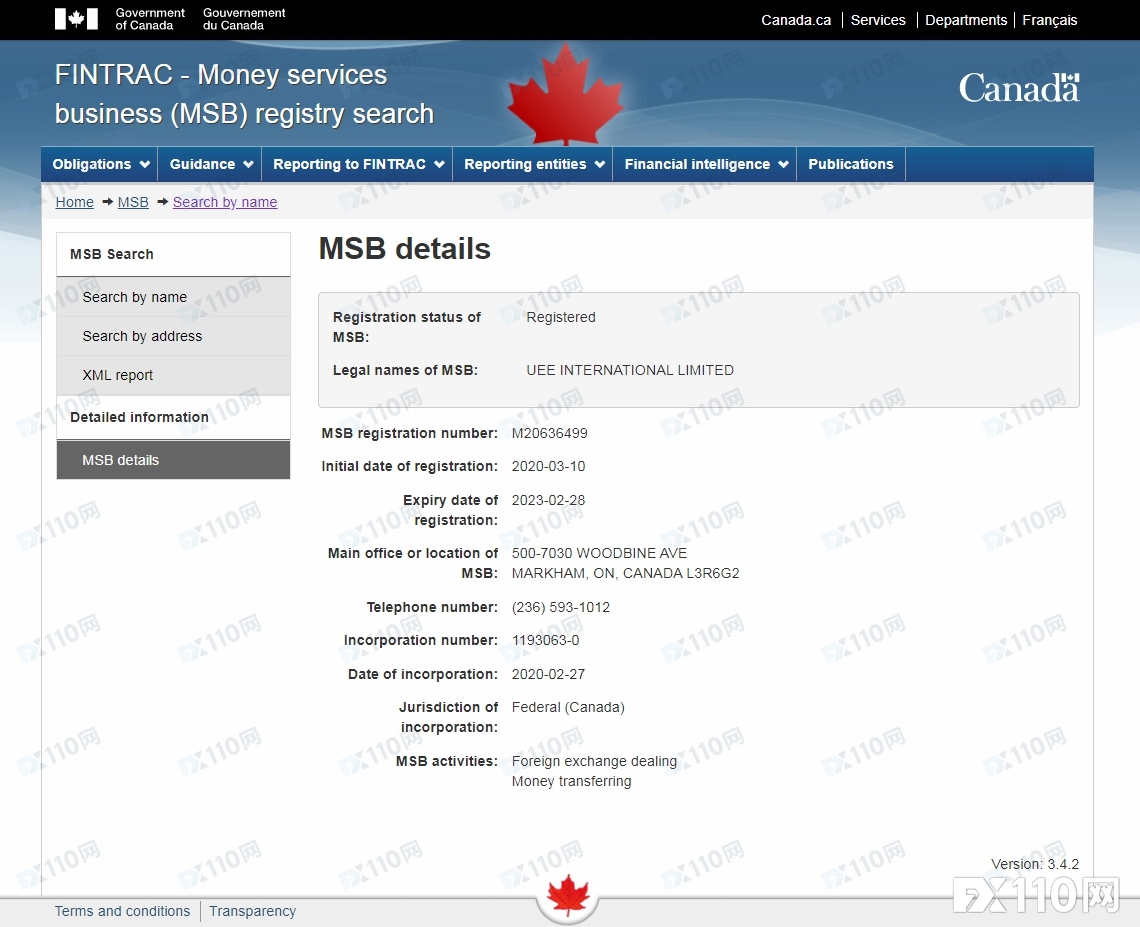Click the Registered status value

pyautogui.click(x=561, y=317)
